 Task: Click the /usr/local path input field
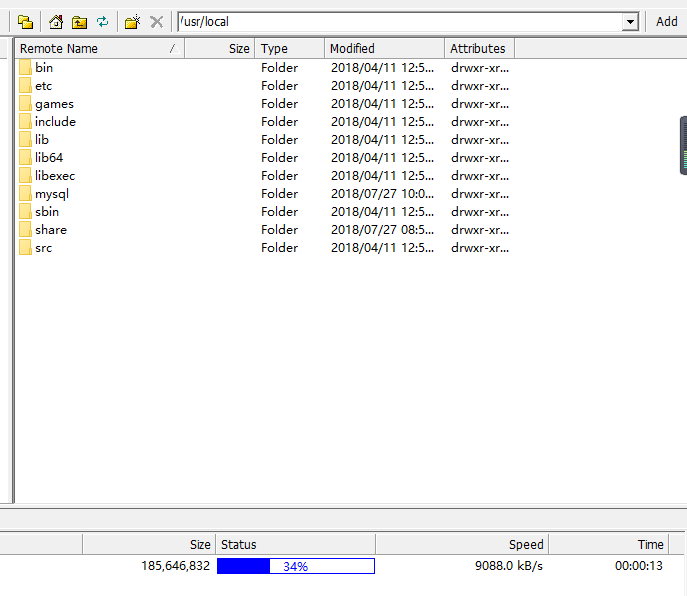pos(400,21)
